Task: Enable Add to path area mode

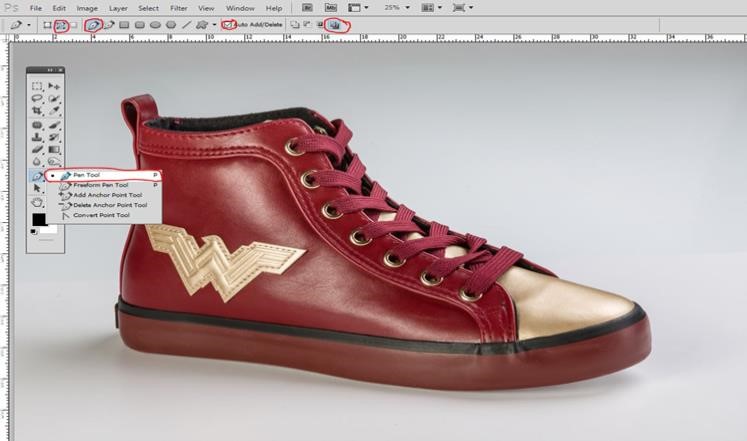Action: tap(295, 25)
